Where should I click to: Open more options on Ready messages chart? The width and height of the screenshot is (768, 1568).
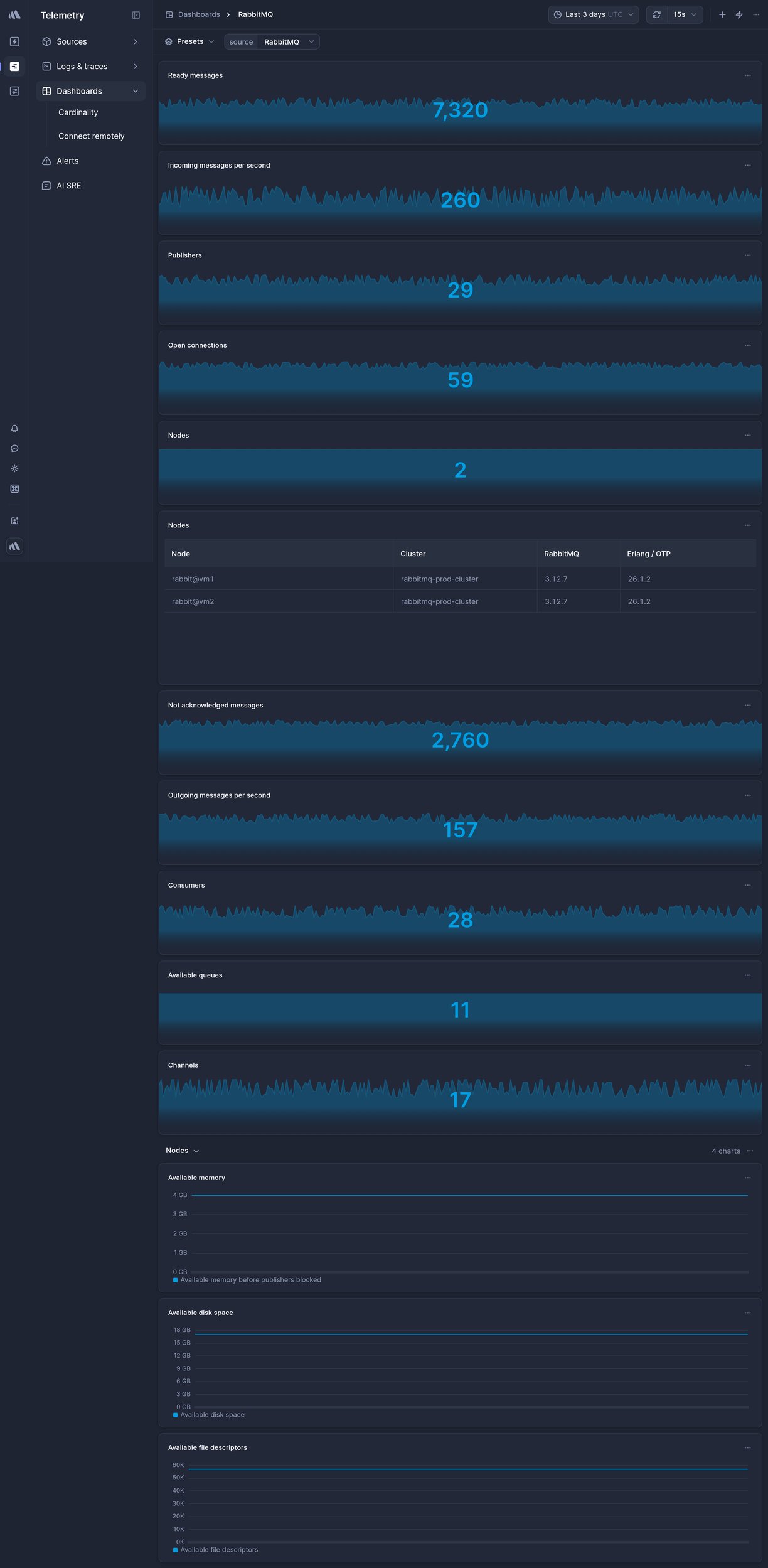(x=747, y=75)
